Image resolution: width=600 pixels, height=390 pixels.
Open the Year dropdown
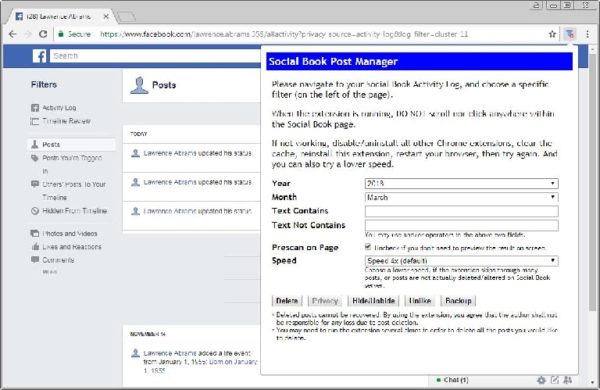pos(461,183)
